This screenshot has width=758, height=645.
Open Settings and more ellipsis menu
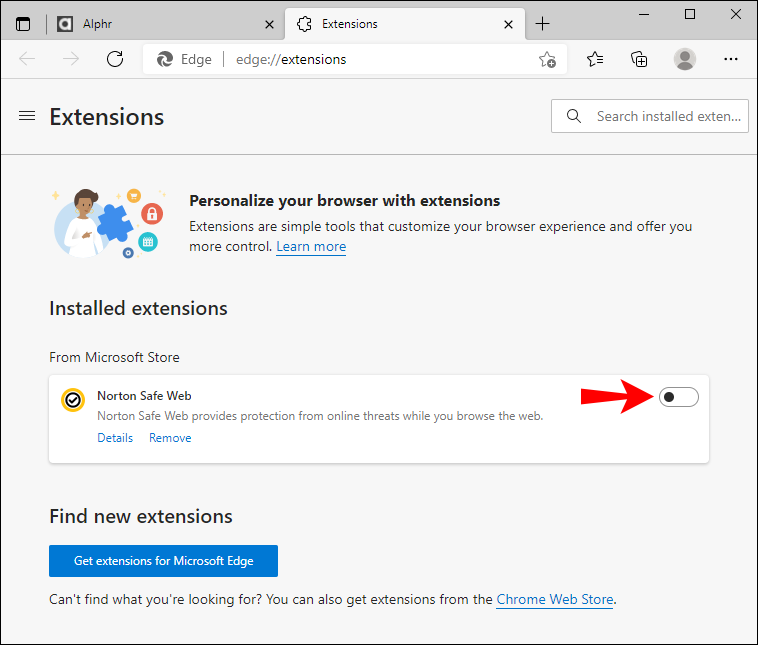730,59
